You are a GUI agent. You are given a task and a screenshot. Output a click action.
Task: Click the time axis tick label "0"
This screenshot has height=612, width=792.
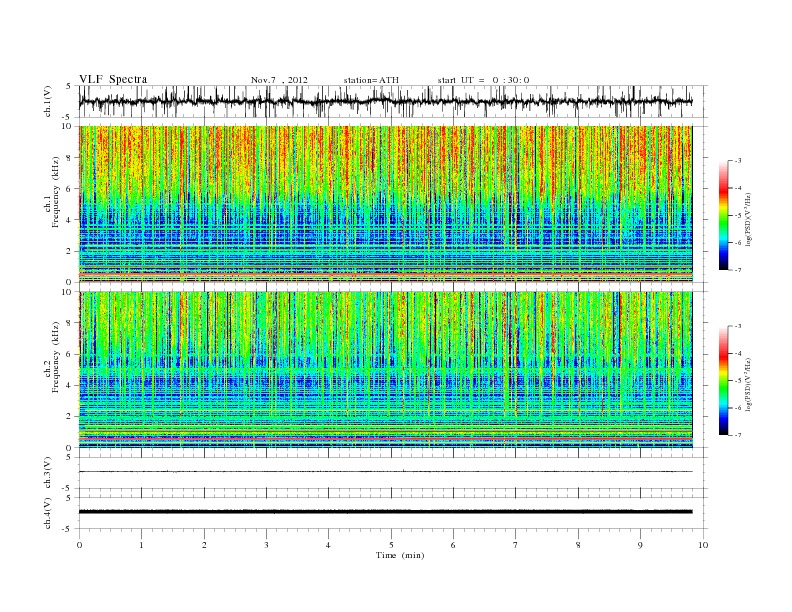[x=79, y=545]
